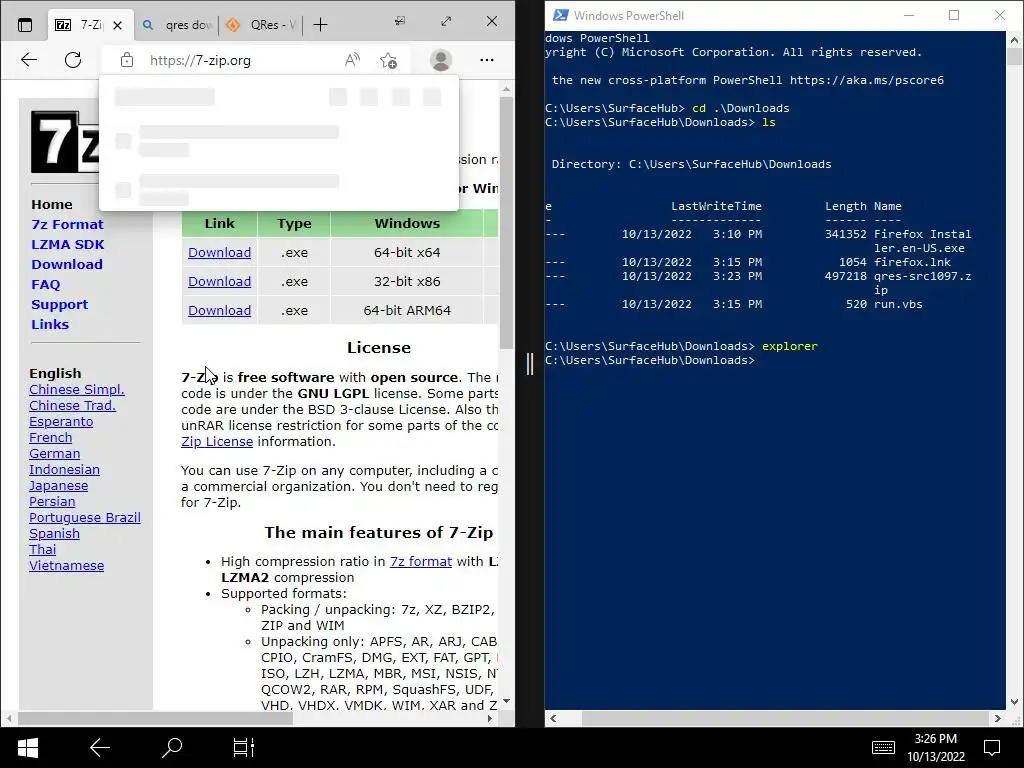Switch language to Vietnamese
This screenshot has height=768, width=1024.
click(66, 566)
